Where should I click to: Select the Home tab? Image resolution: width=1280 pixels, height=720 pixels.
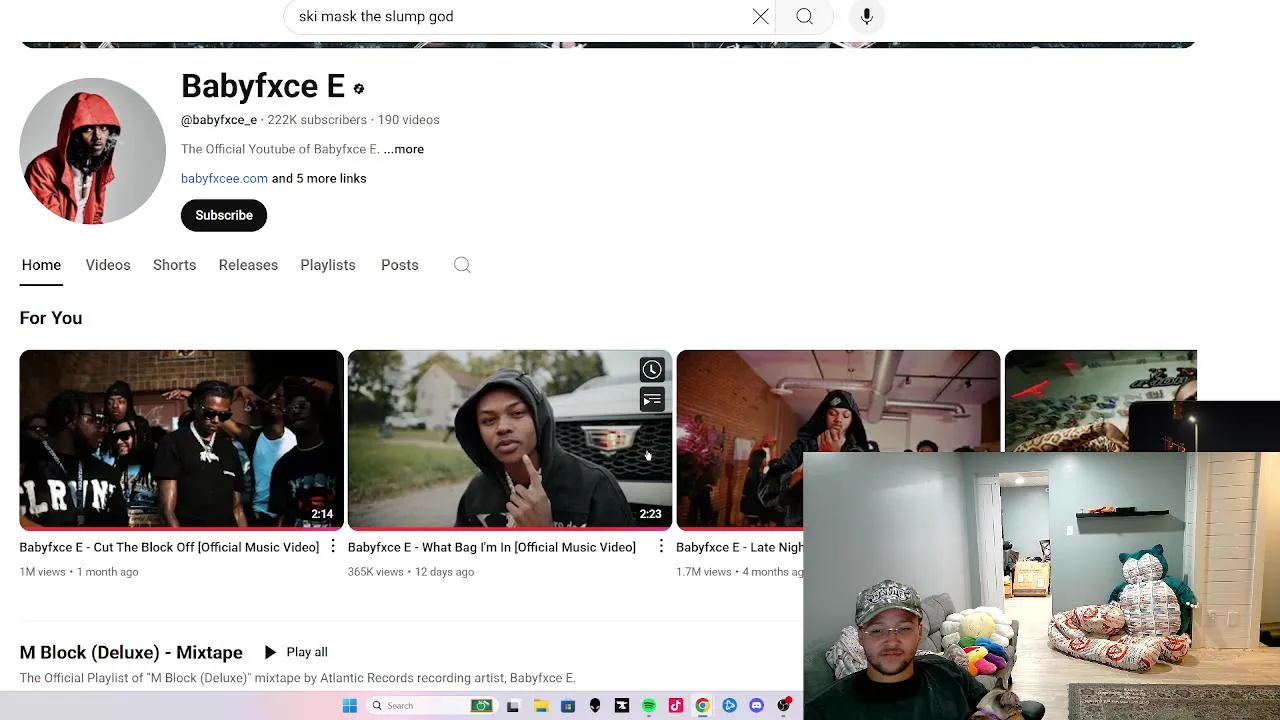click(x=41, y=265)
